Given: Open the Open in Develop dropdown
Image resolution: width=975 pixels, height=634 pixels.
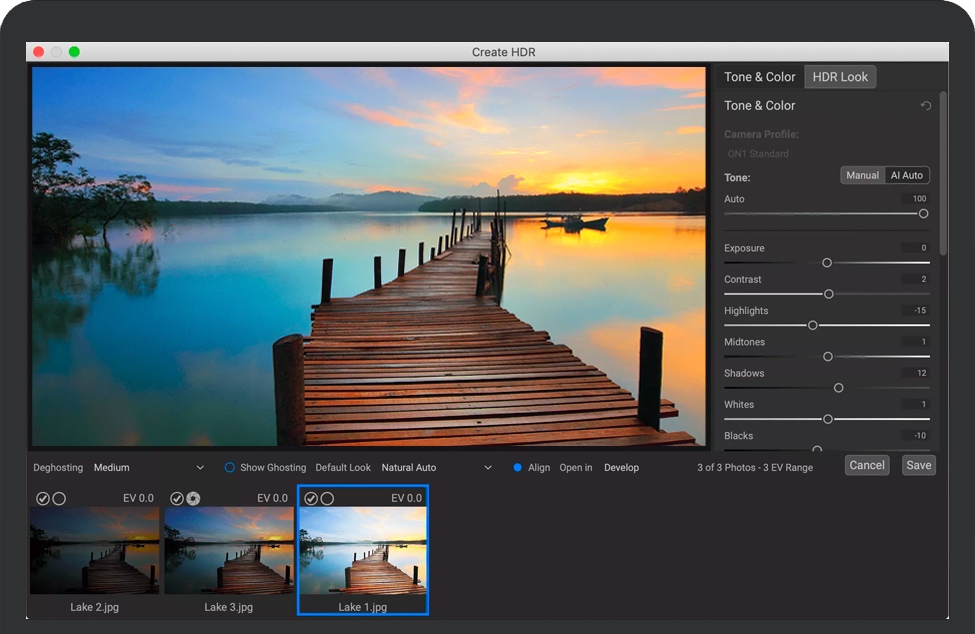Looking at the screenshot, I should click(621, 467).
